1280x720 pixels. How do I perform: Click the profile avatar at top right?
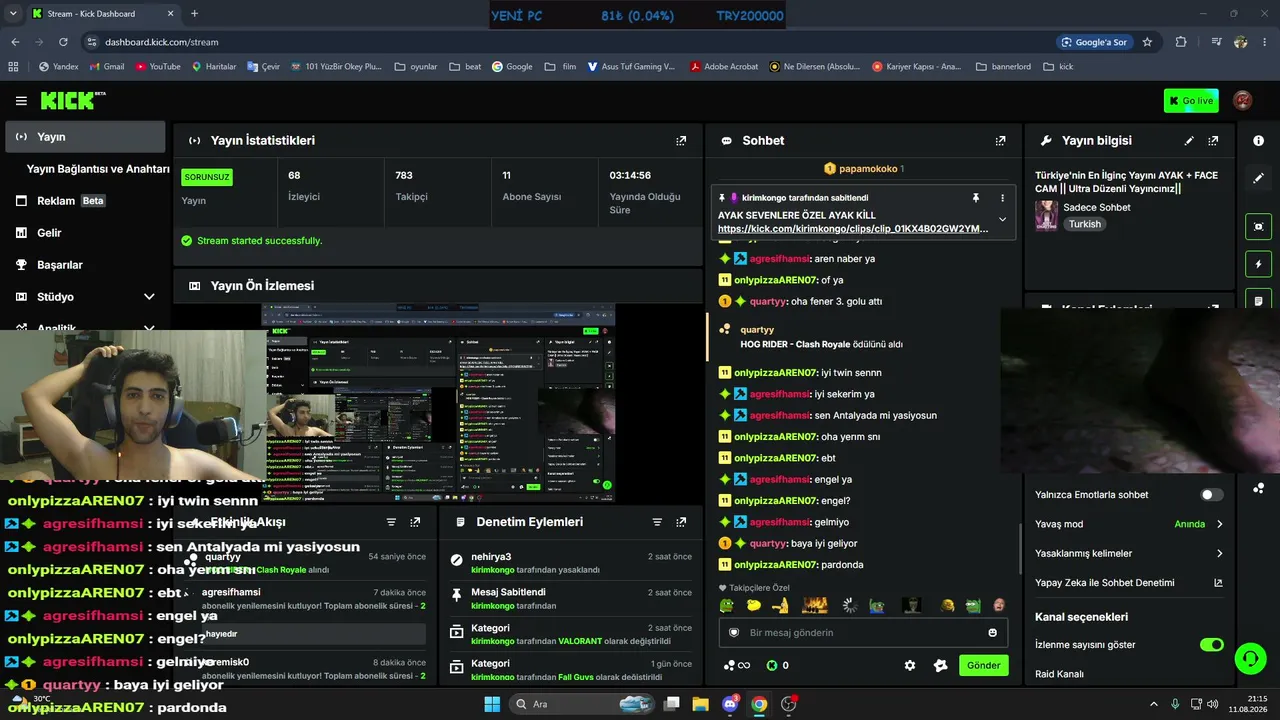click(1242, 100)
